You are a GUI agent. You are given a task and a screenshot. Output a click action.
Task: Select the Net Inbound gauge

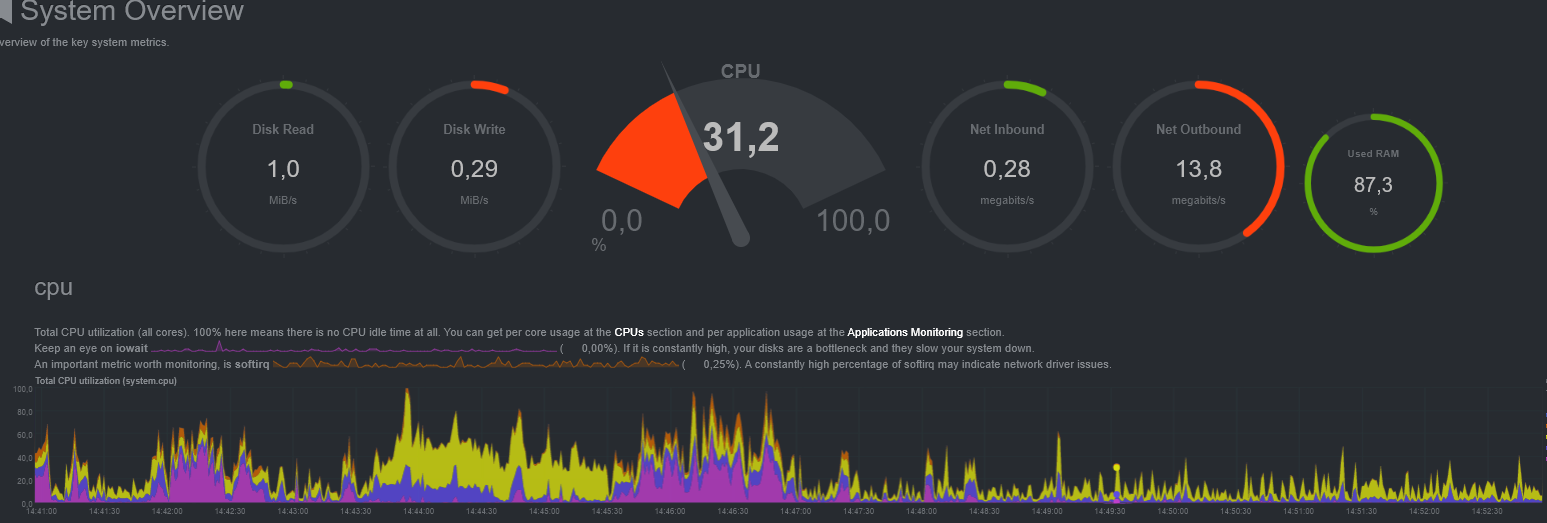tap(1006, 166)
